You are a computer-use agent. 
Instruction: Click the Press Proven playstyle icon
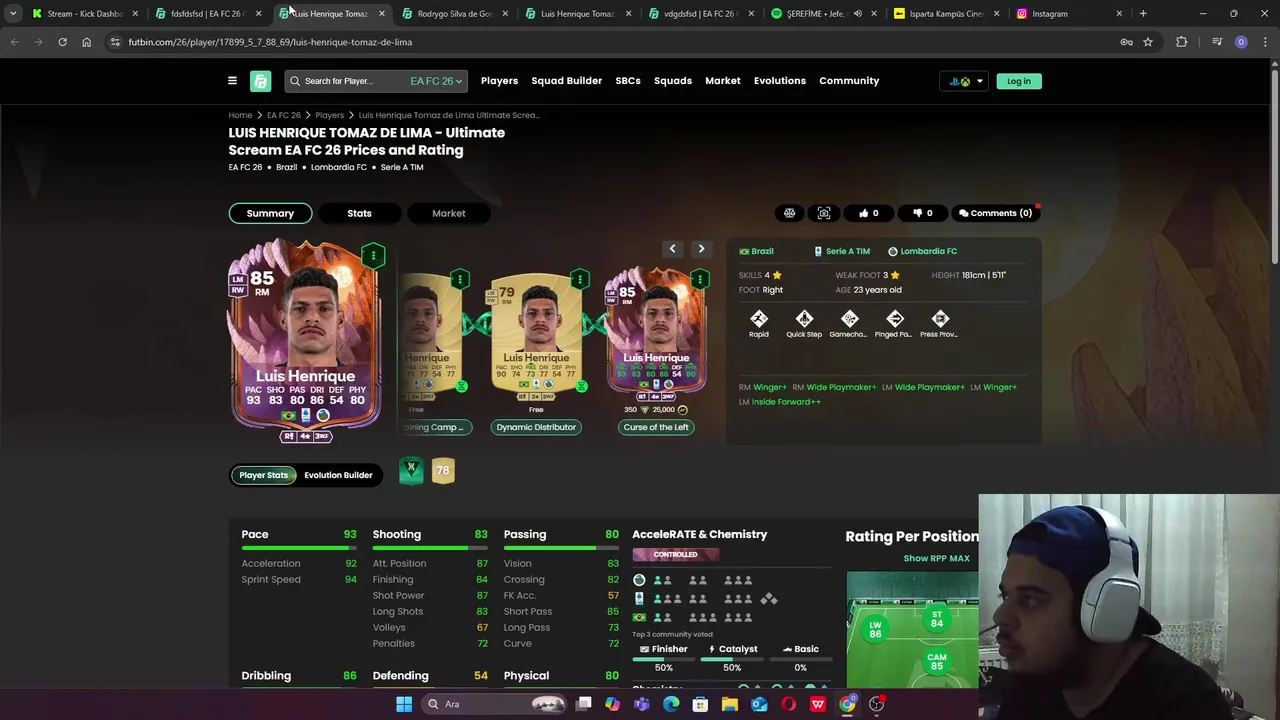pyautogui.click(x=940, y=319)
